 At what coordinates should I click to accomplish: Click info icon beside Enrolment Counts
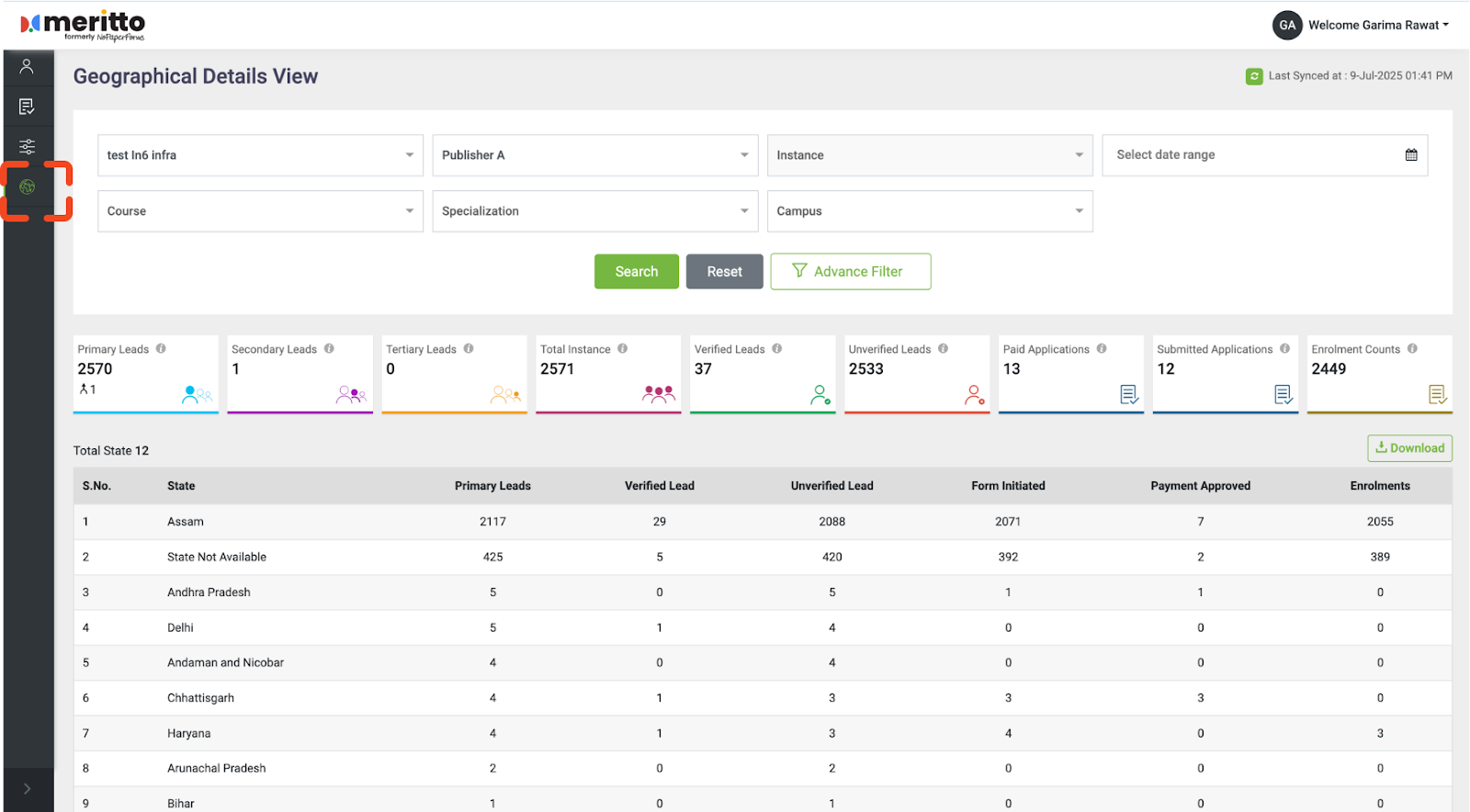click(1412, 349)
